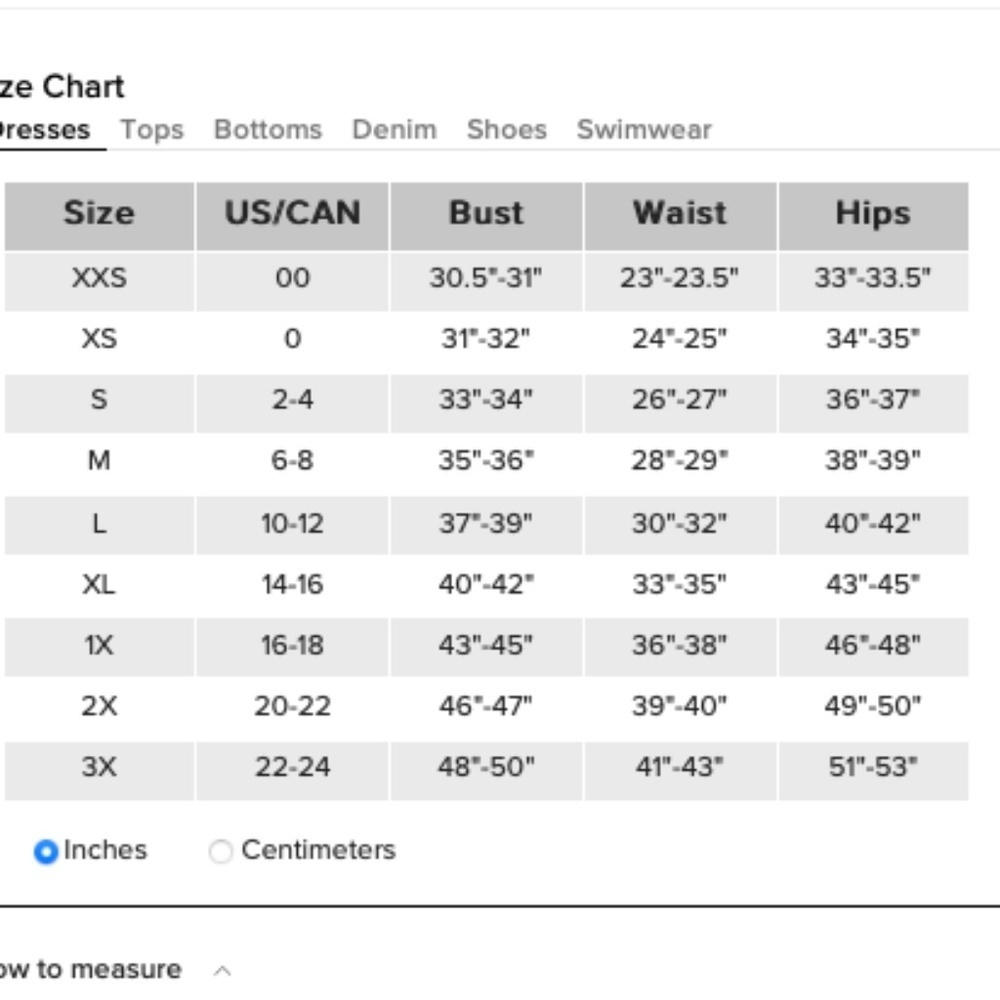Click the M size row label
Image resolution: width=1000 pixels, height=1000 pixels.
pyautogui.click(x=98, y=461)
